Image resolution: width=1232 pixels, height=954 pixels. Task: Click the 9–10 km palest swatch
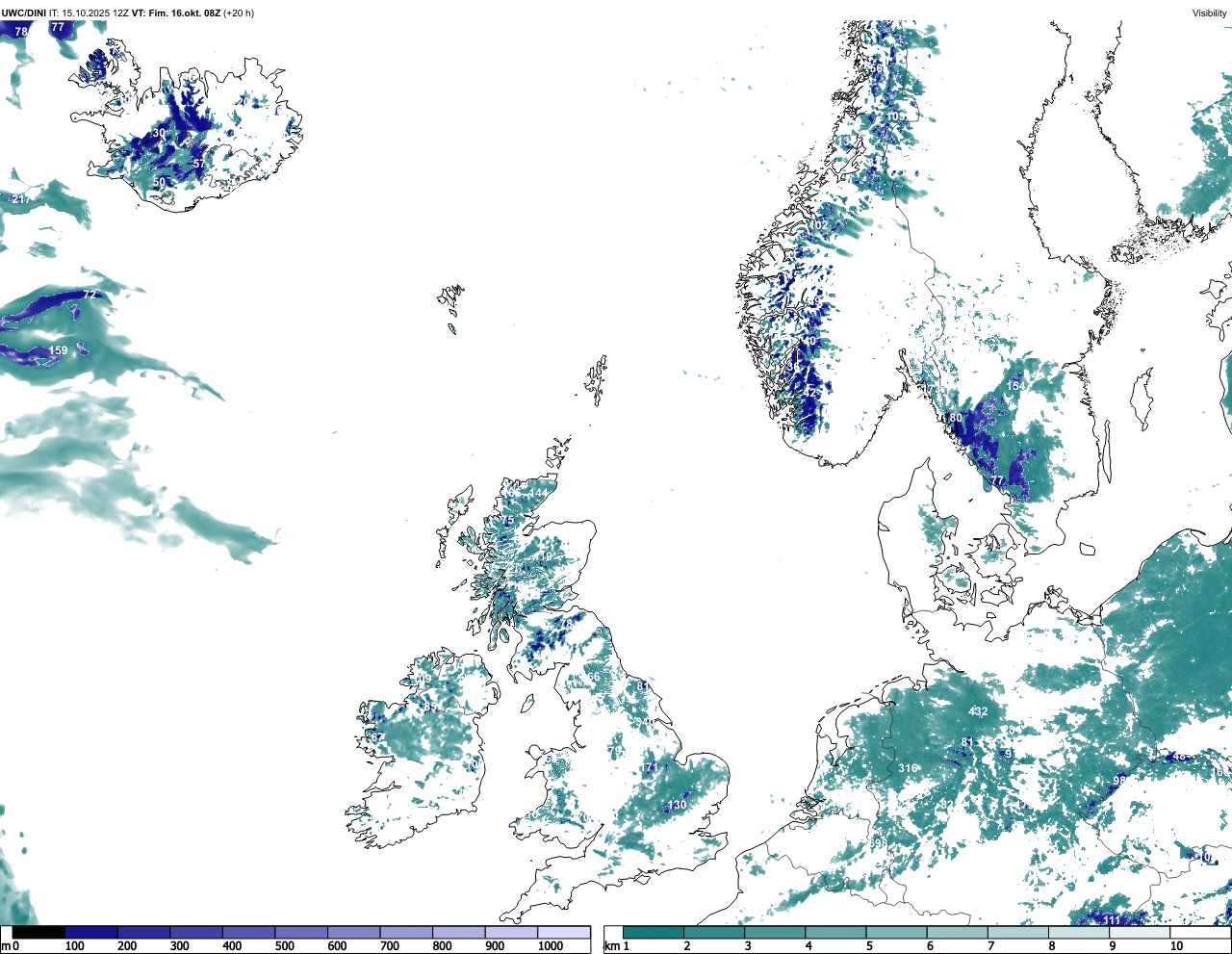click(x=1139, y=932)
